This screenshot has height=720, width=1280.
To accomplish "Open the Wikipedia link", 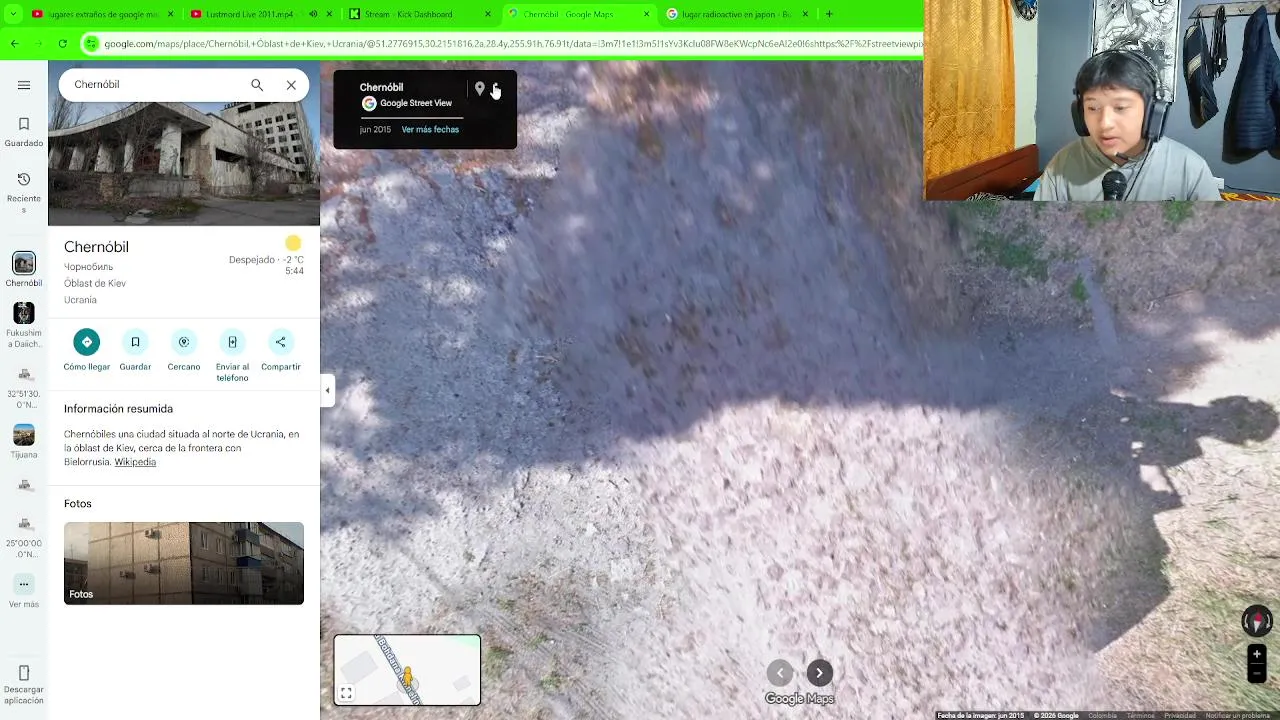I will tap(135, 462).
